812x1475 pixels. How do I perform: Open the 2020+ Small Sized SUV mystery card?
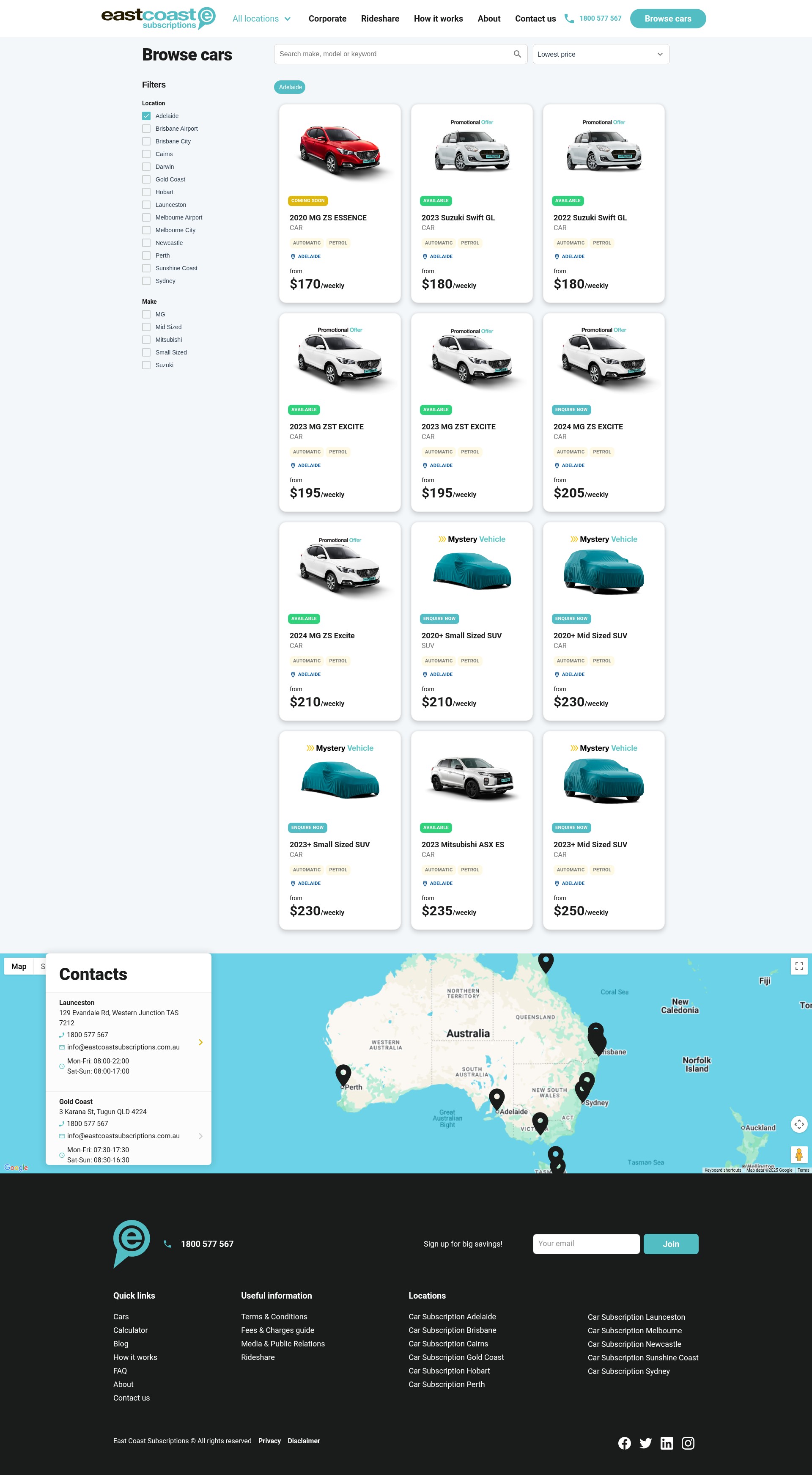point(472,621)
